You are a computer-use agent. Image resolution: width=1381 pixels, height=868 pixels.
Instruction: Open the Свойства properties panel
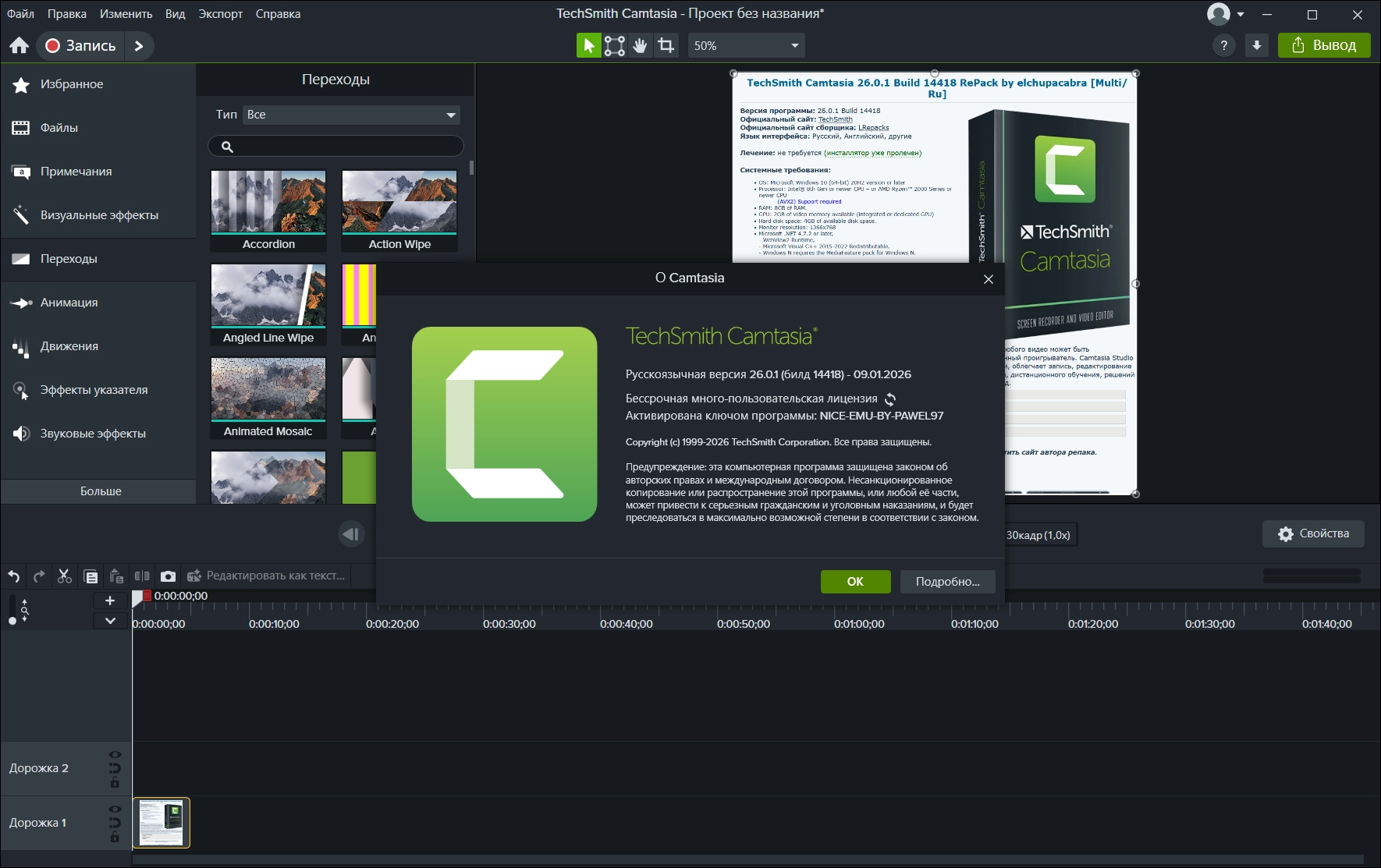point(1313,534)
